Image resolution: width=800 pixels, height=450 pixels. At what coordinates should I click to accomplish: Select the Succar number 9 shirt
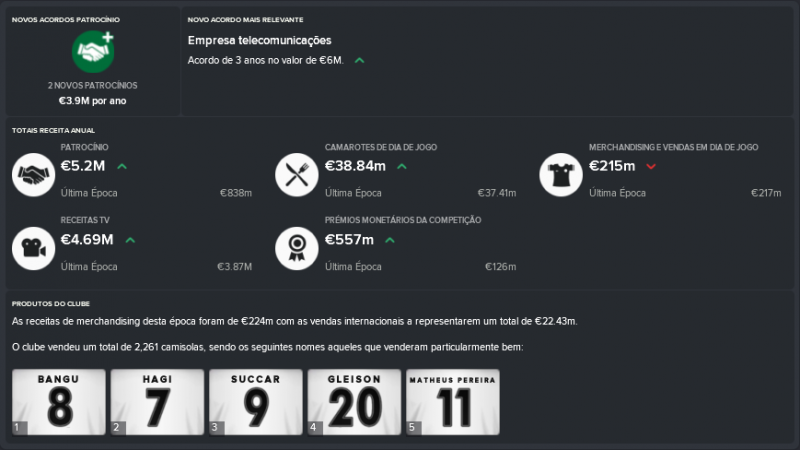point(255,402)
